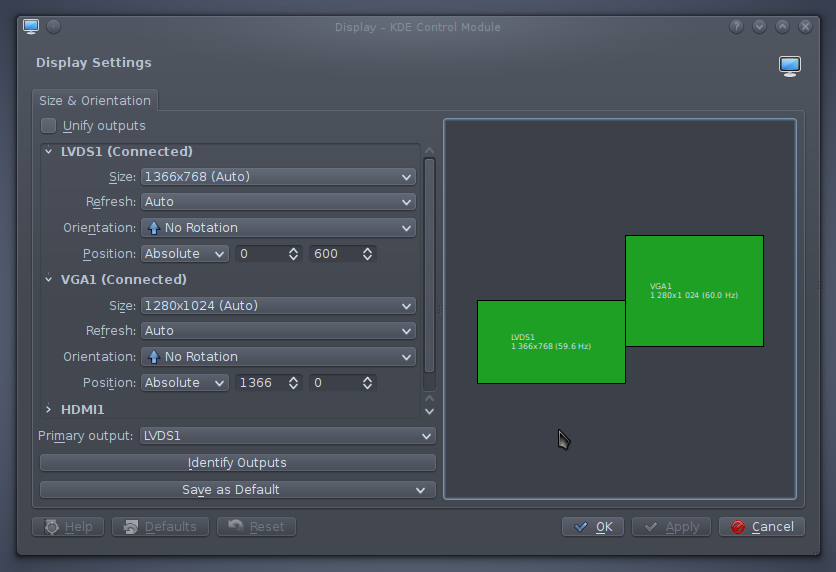Confirm settings with the OK button
836x572 pixels.
coord(593,526)
